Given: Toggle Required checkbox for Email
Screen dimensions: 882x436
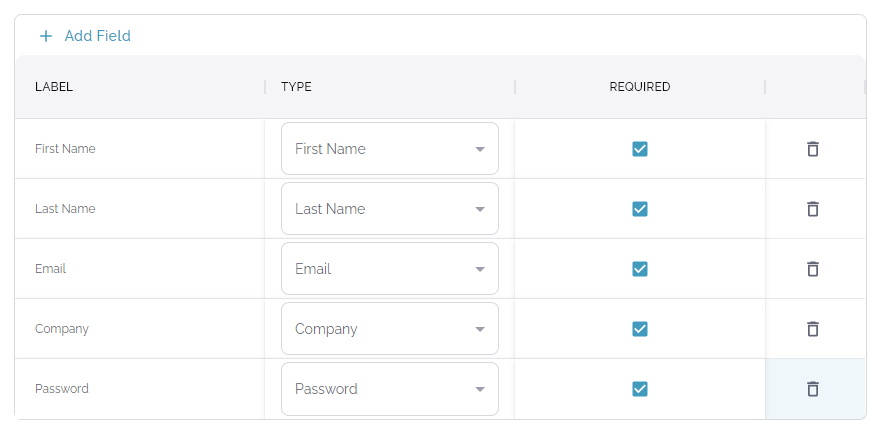Looking at the screenshot, I should coord(640,269).
